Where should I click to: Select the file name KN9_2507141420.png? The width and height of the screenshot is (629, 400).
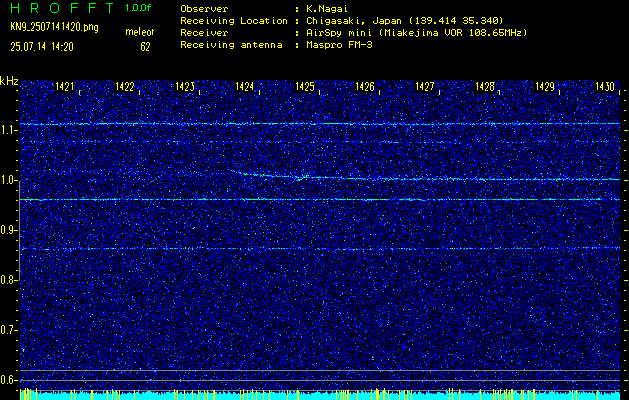[x=54, y=27]
